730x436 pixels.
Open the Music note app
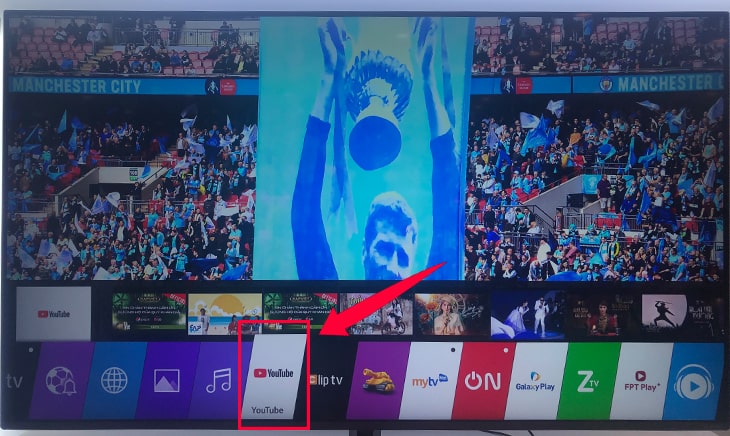click(x=219, y=381)
